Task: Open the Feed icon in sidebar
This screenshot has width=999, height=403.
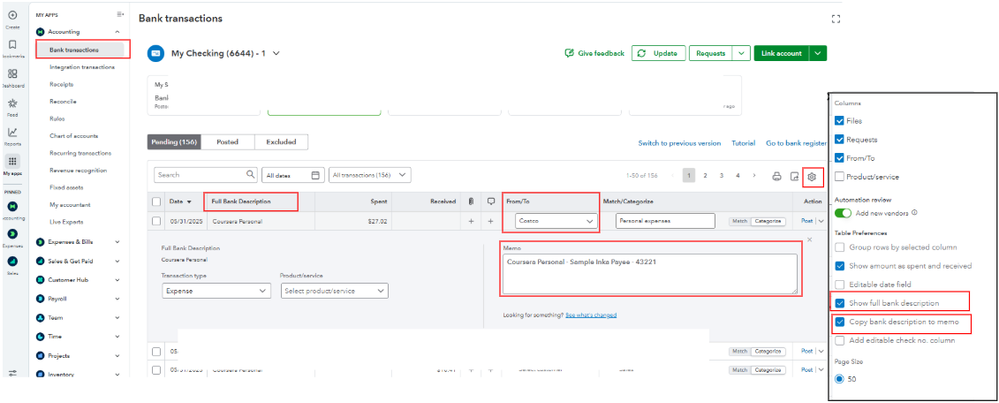Action: 12,103
